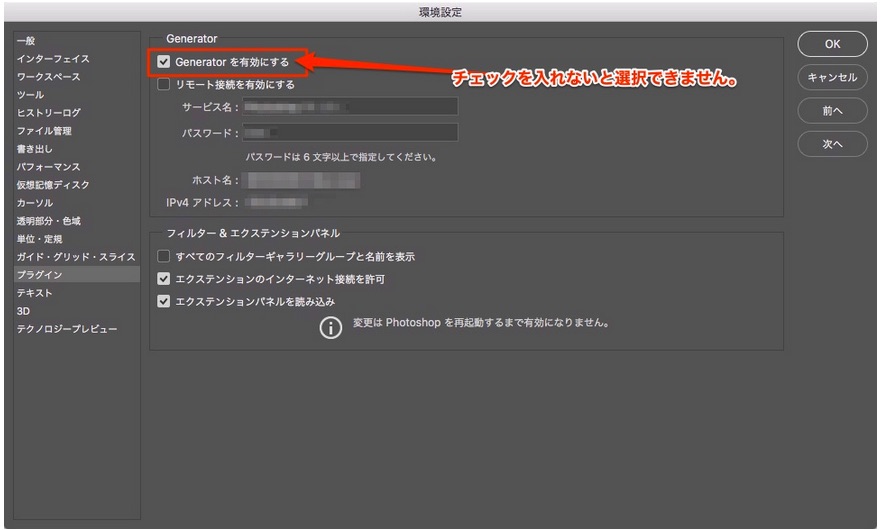Screen dimensions: 883x530
Task: Go to previous page with 前へ
Action: click(x=831, y=111)
